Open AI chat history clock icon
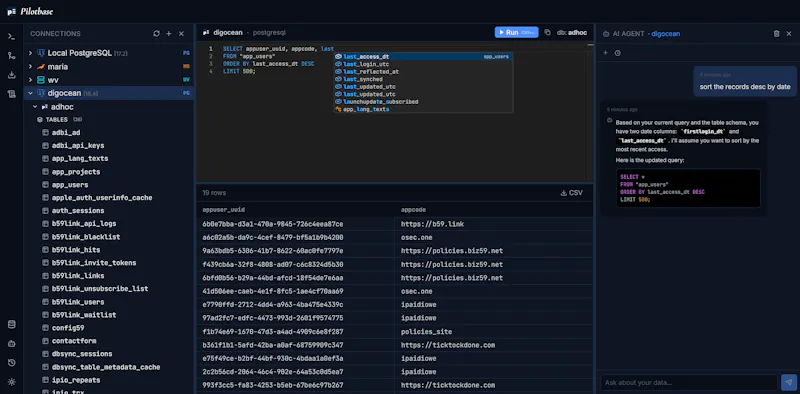Viewport: 800px width, 394px height. coord(617,53)
